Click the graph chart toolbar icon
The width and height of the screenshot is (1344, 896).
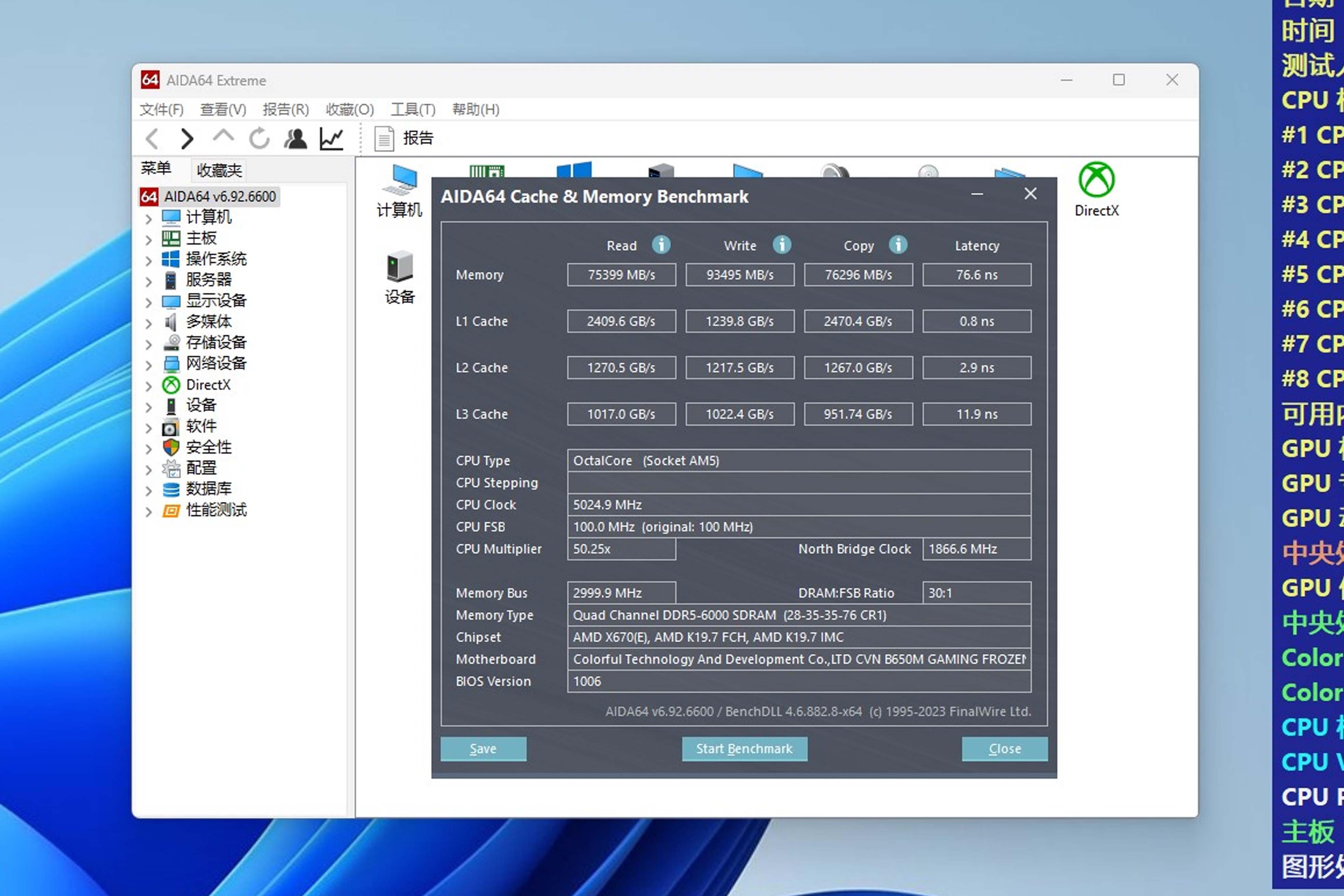point(332,138)
